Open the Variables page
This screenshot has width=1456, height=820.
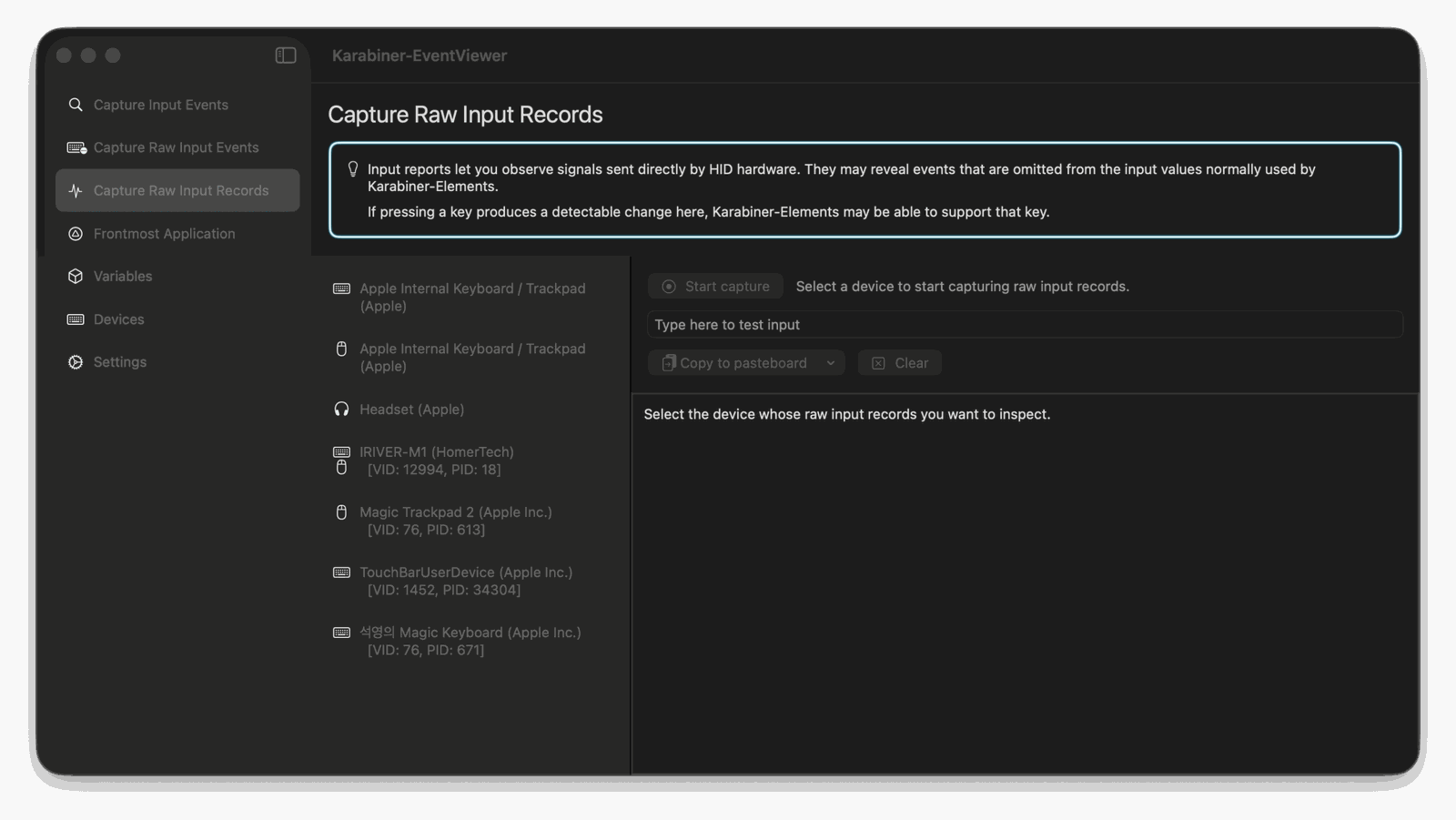[x=177, y=276]
